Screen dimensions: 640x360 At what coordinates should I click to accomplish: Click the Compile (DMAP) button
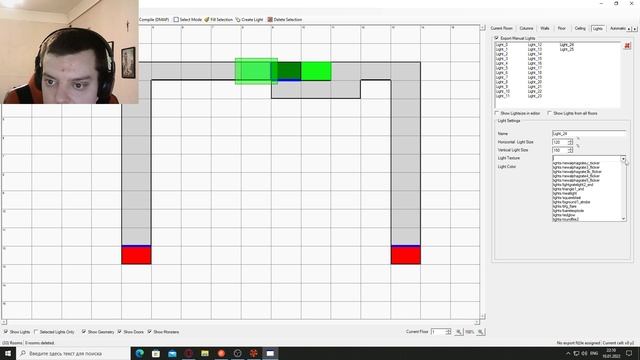pos(154,20)
